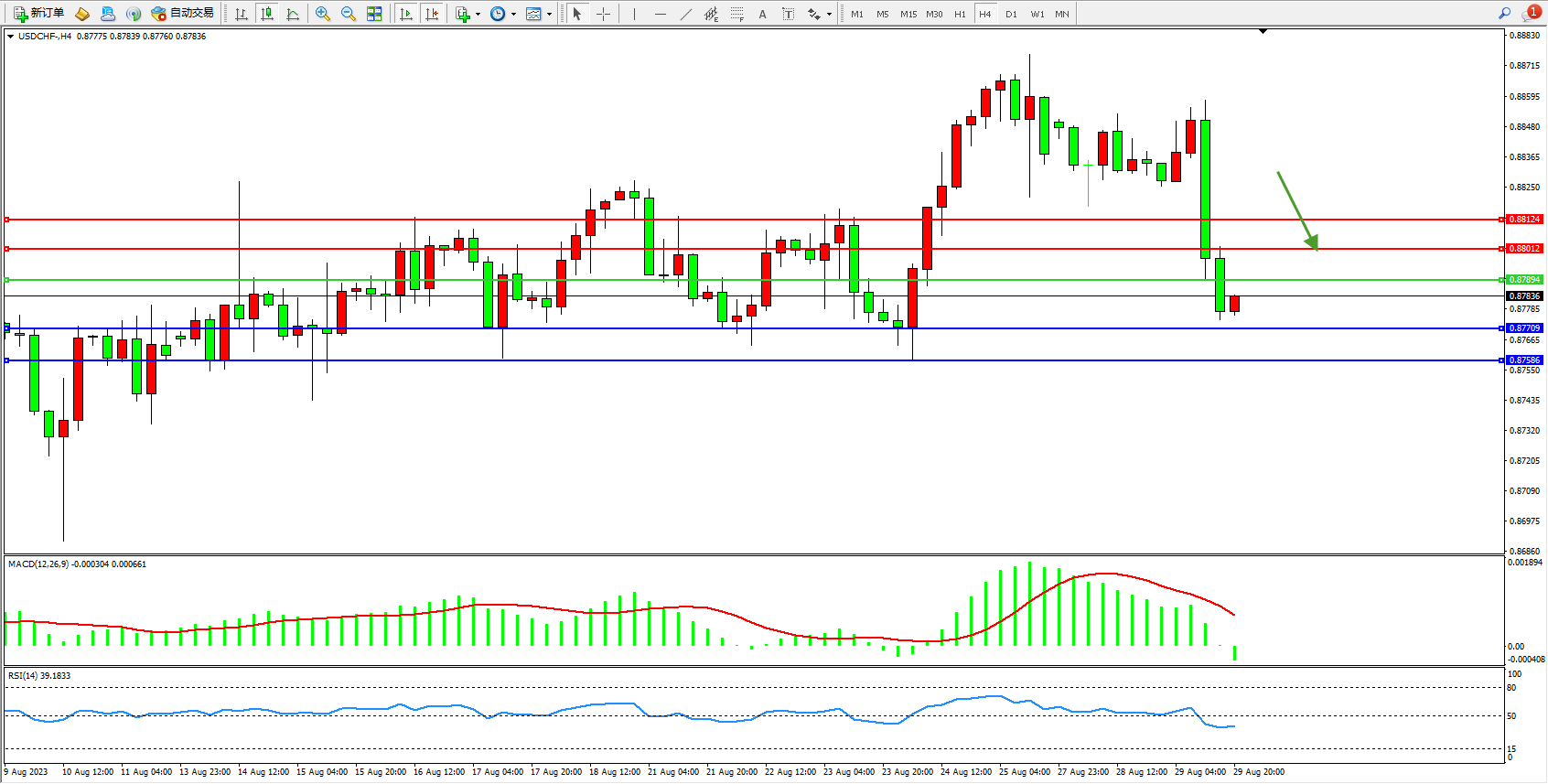
Task: Click the red 0.88124 price line label
Action: tap(1524, 220)
